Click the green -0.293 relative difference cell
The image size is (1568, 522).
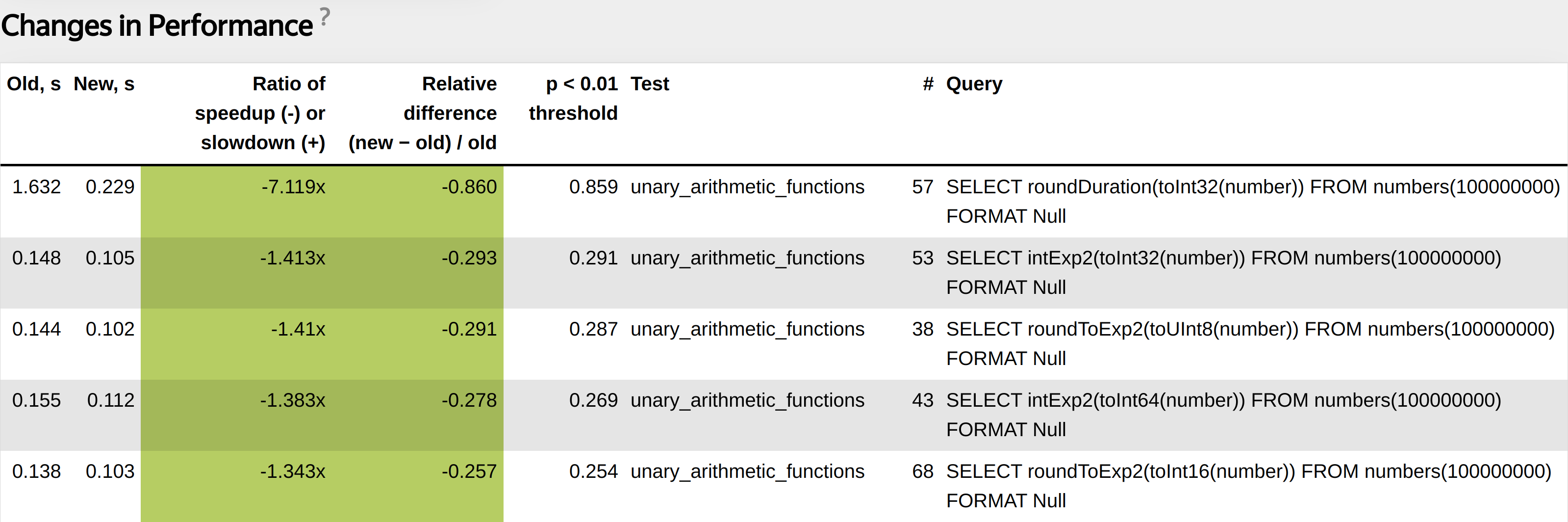pos(469,258)
